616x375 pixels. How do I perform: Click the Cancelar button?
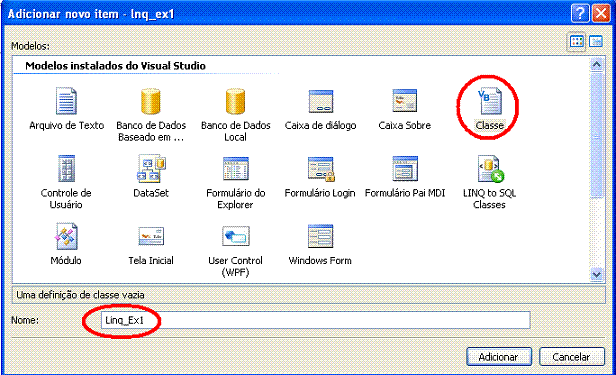(x=572, y=357)
